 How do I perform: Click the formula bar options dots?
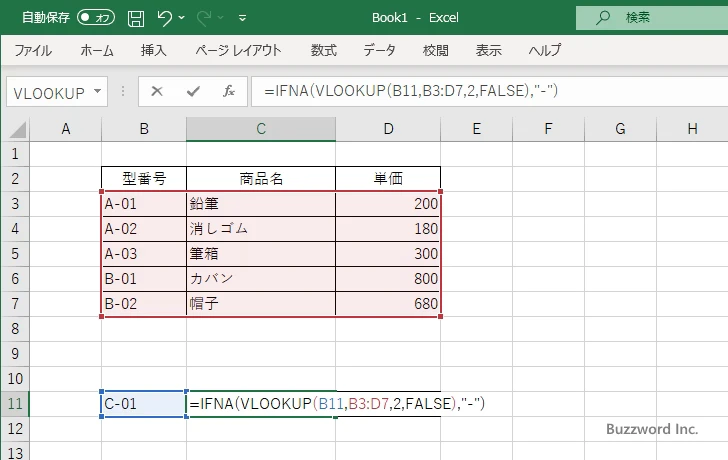click(123, 91)
